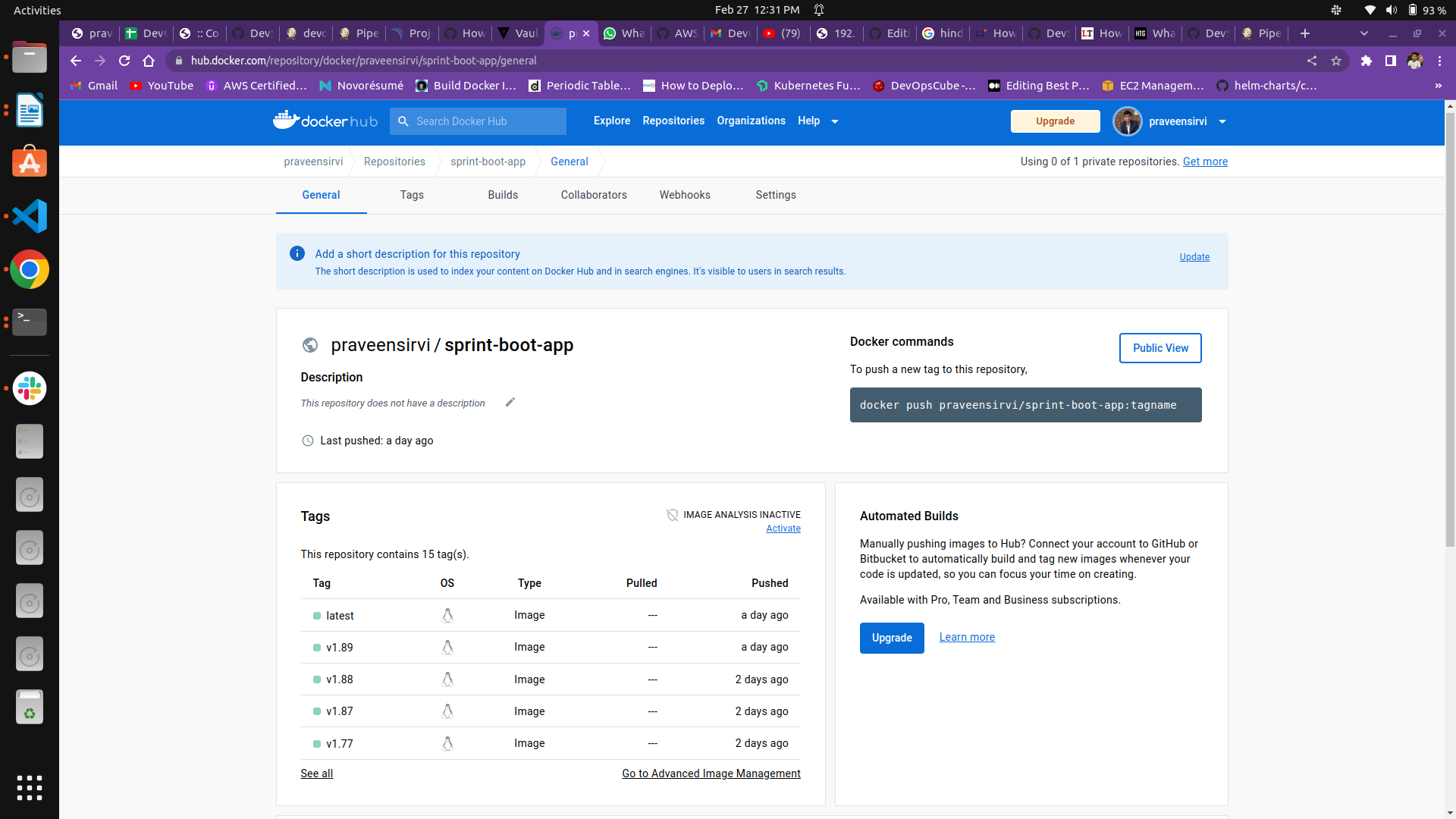Click the Update link in description banner

pos(1194,257)
